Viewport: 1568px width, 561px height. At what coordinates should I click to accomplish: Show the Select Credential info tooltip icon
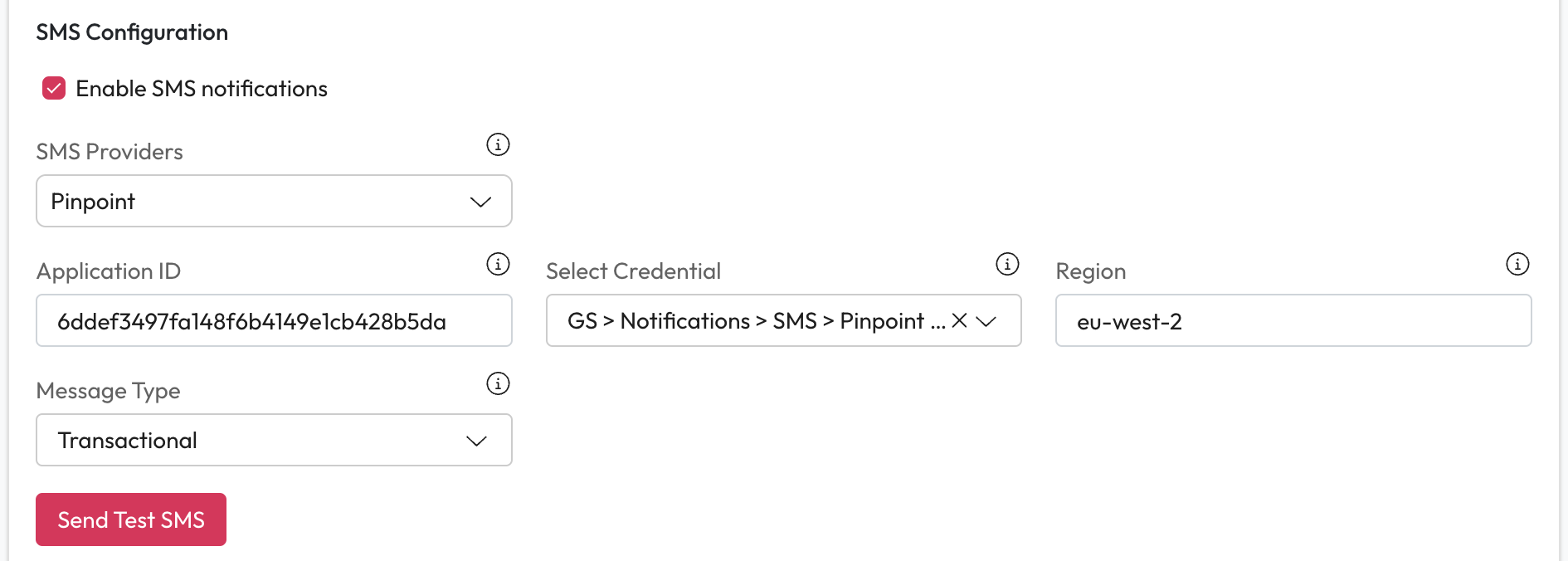pyautogui.click(x=1007, y=264)
